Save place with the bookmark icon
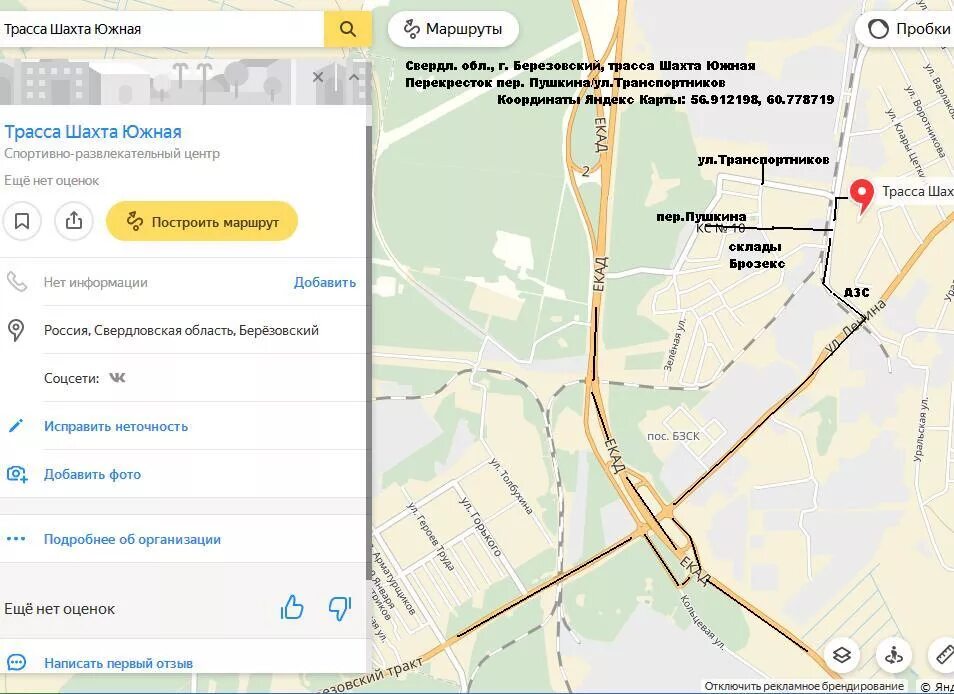Image resolution: width=954 pixels, height=694 pixels. [22, 221]
